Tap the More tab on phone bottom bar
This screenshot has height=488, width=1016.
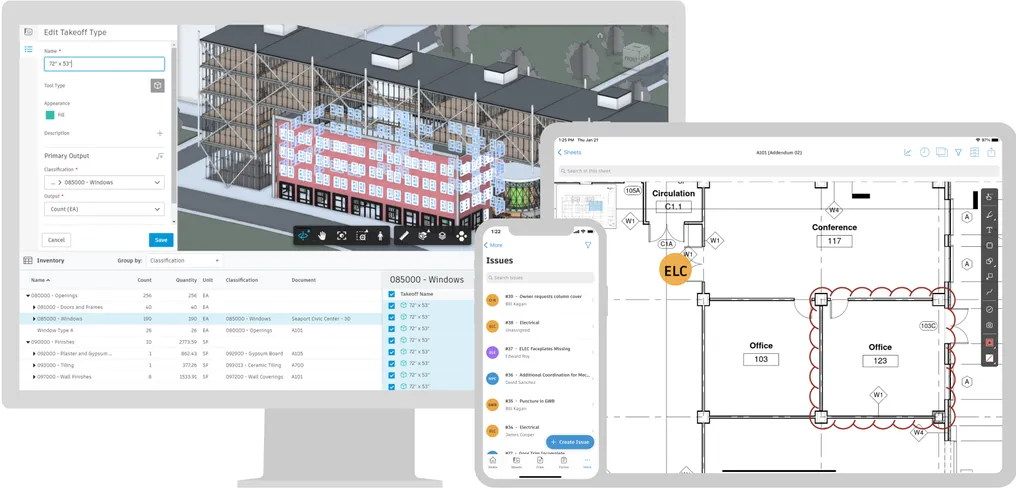[x=588, y=463]
